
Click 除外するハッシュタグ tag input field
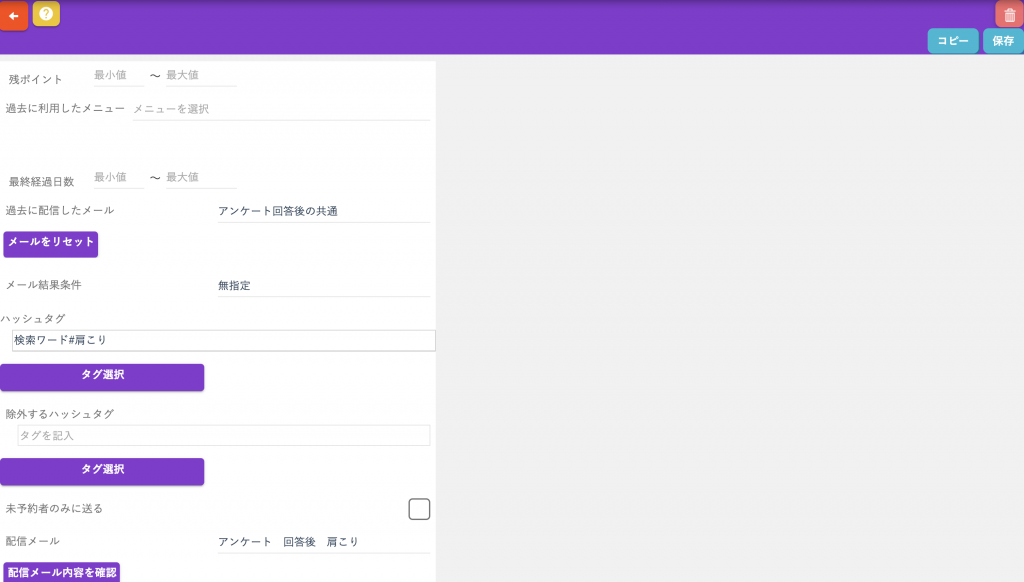[223, 436]
